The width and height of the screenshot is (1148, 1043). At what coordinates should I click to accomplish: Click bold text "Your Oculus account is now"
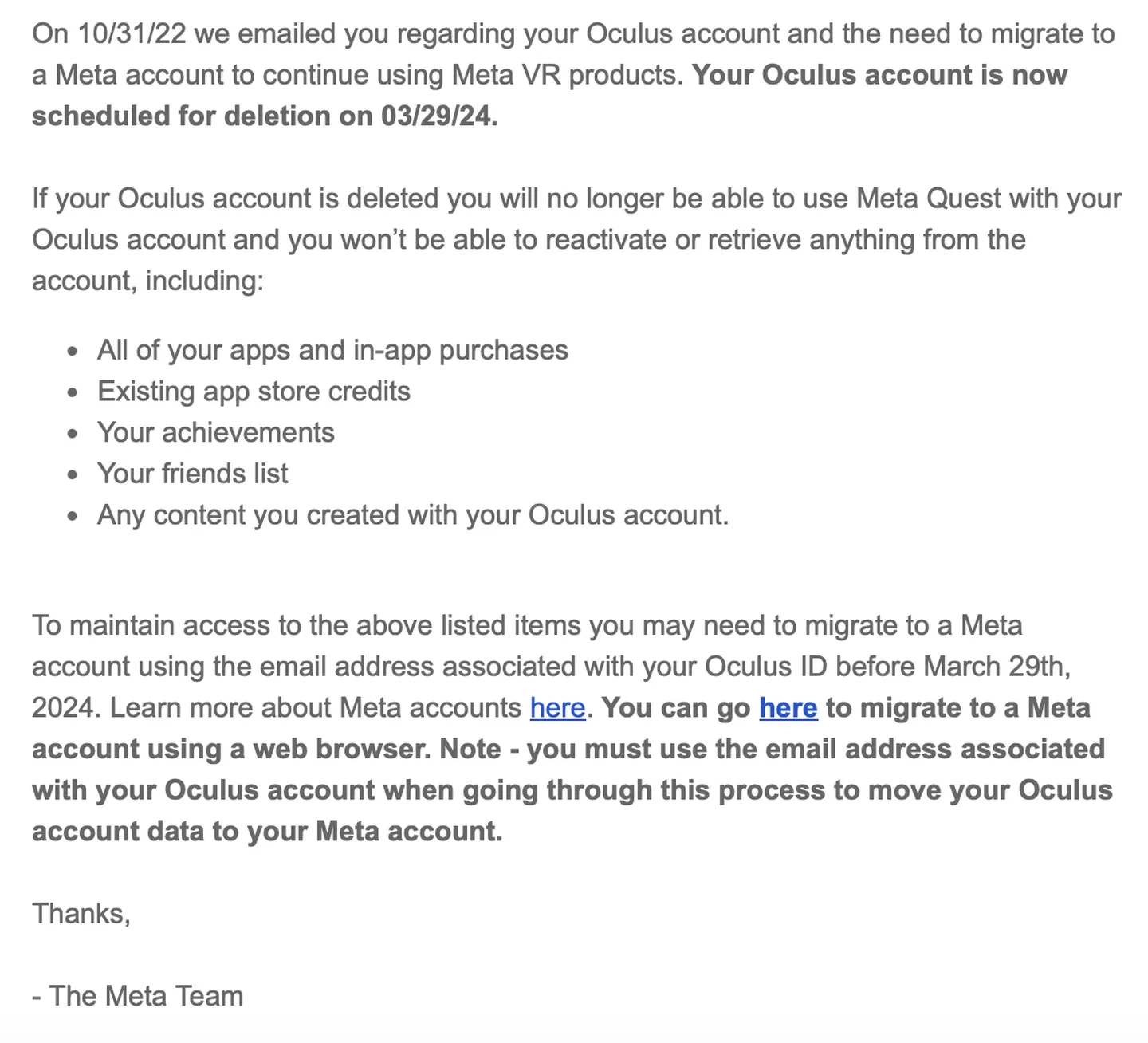click(879, 75)
